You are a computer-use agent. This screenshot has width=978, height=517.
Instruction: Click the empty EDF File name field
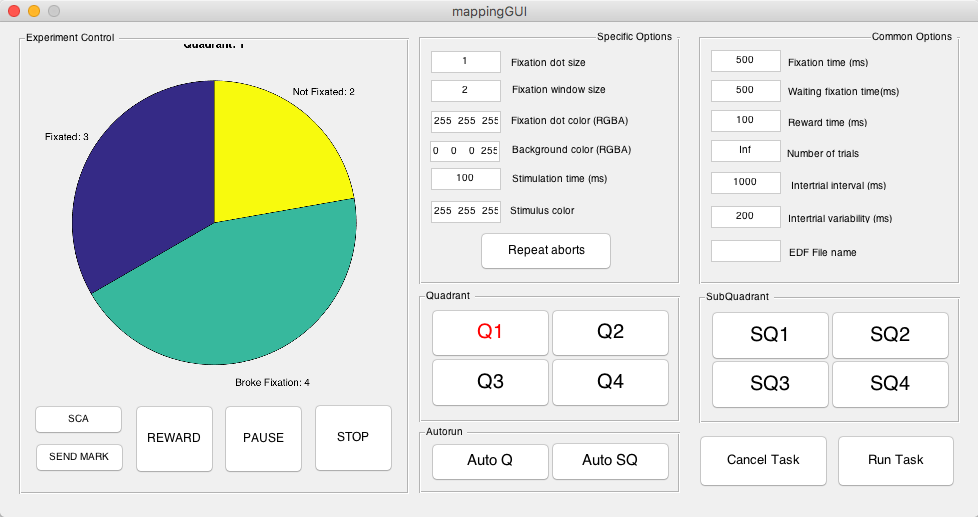click(x=745, y=251)
